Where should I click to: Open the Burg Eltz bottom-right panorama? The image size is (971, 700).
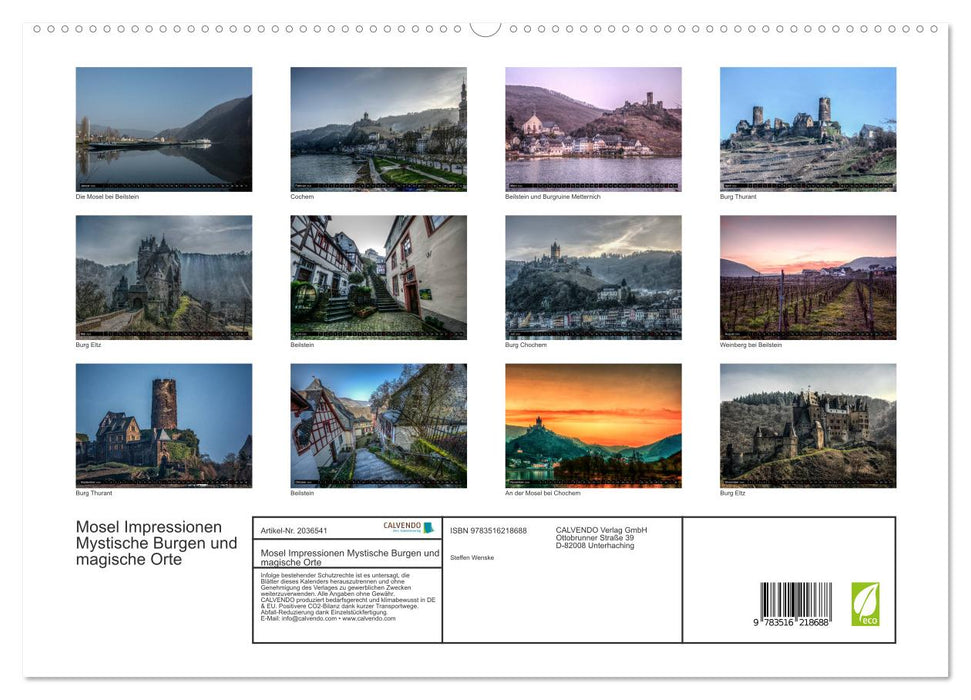pyautogui.click(x=808, y=425)
